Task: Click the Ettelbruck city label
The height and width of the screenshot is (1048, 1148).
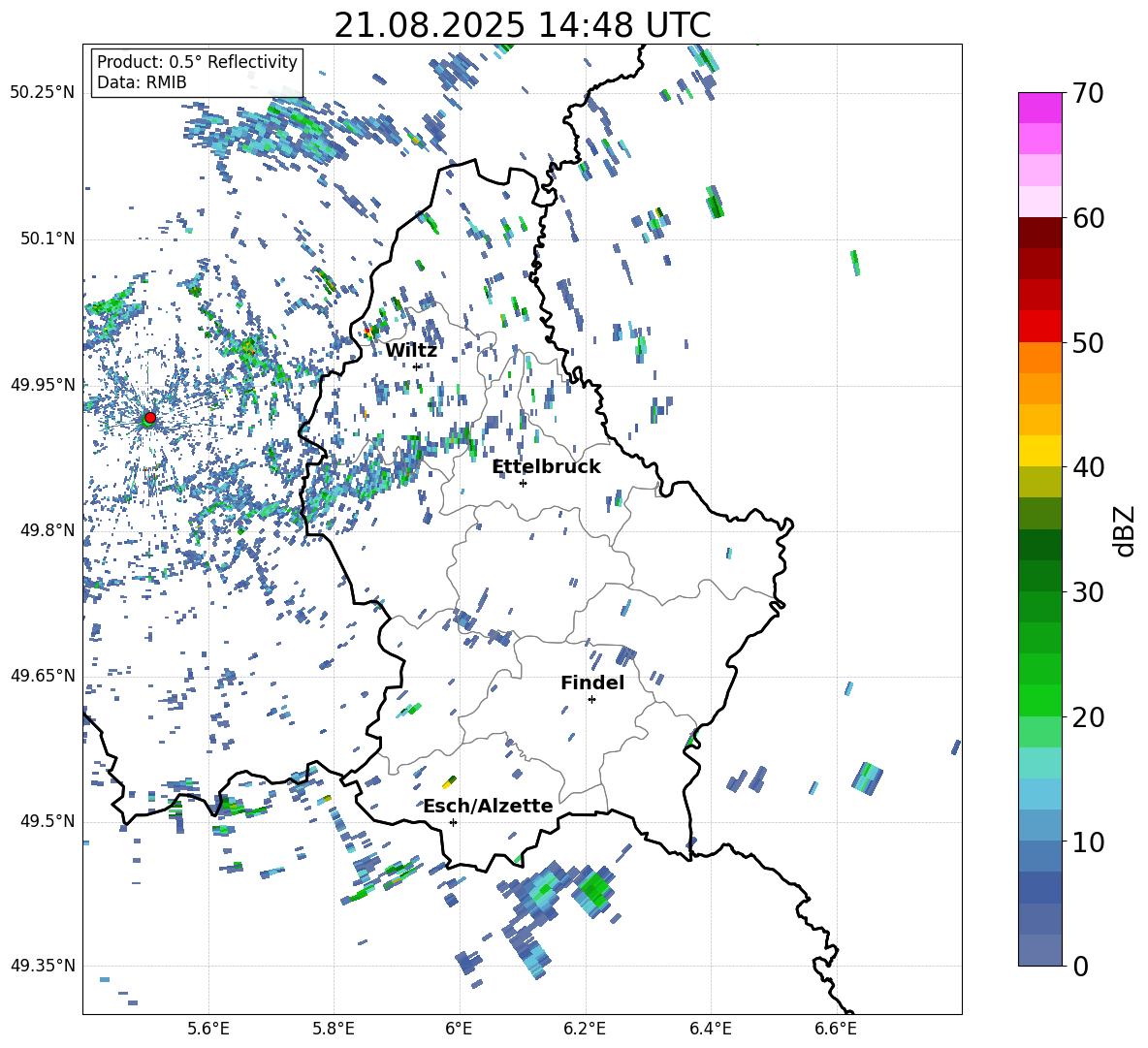Action: [546, 467]
